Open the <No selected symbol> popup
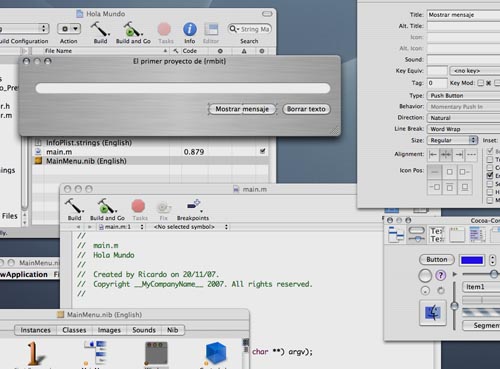Viewport: 500px width, 369px height. point(190,227)
